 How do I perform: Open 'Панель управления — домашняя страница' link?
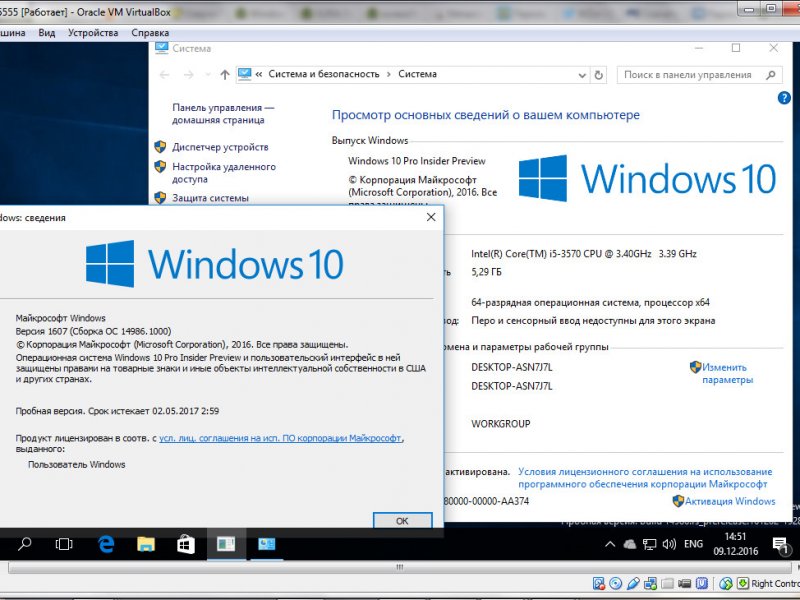click(x=223, y=114)
